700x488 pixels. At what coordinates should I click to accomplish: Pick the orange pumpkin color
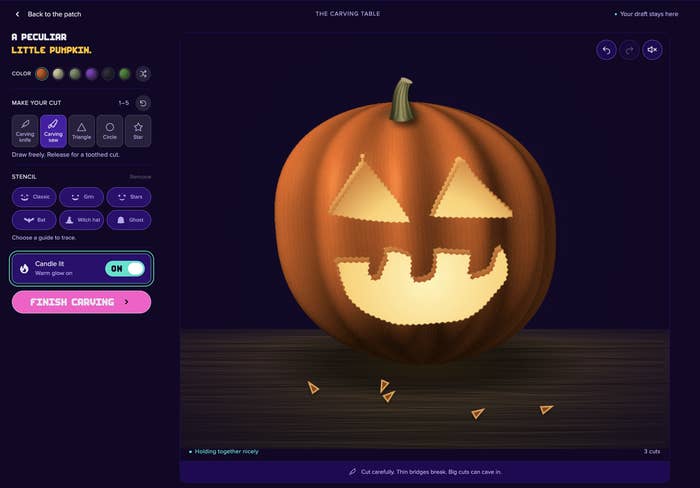[x=42, y=74]
